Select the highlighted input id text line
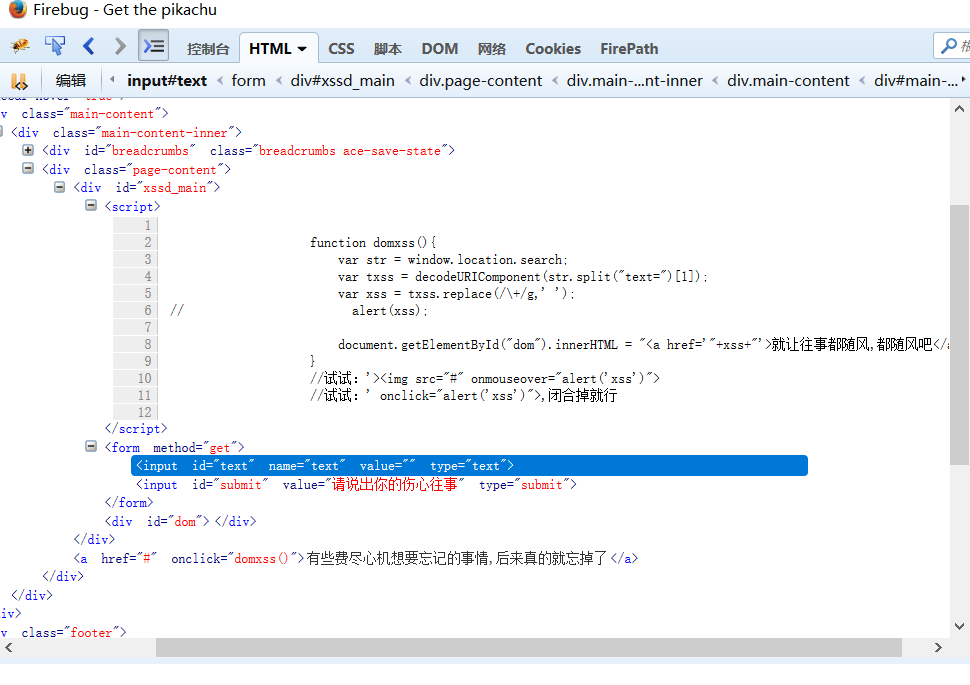The image size is (970, 685). [x=469, y=465]
